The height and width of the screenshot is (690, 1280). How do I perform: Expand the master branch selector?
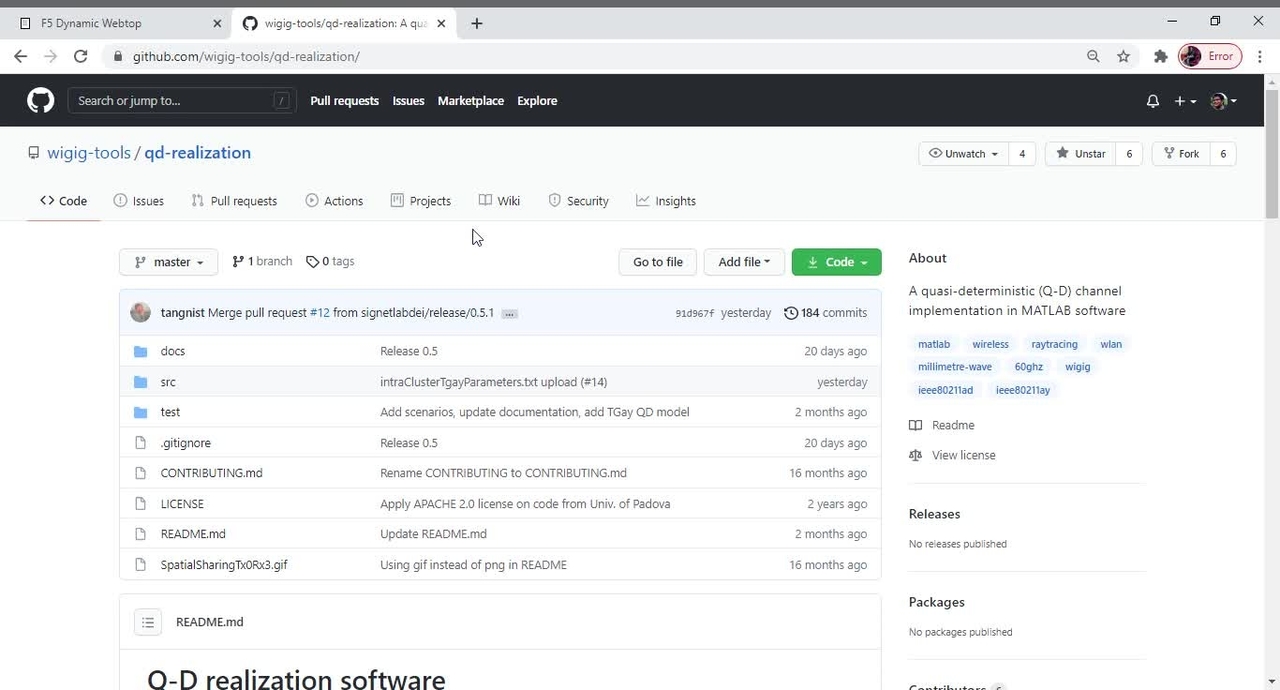tap(168, 262)
